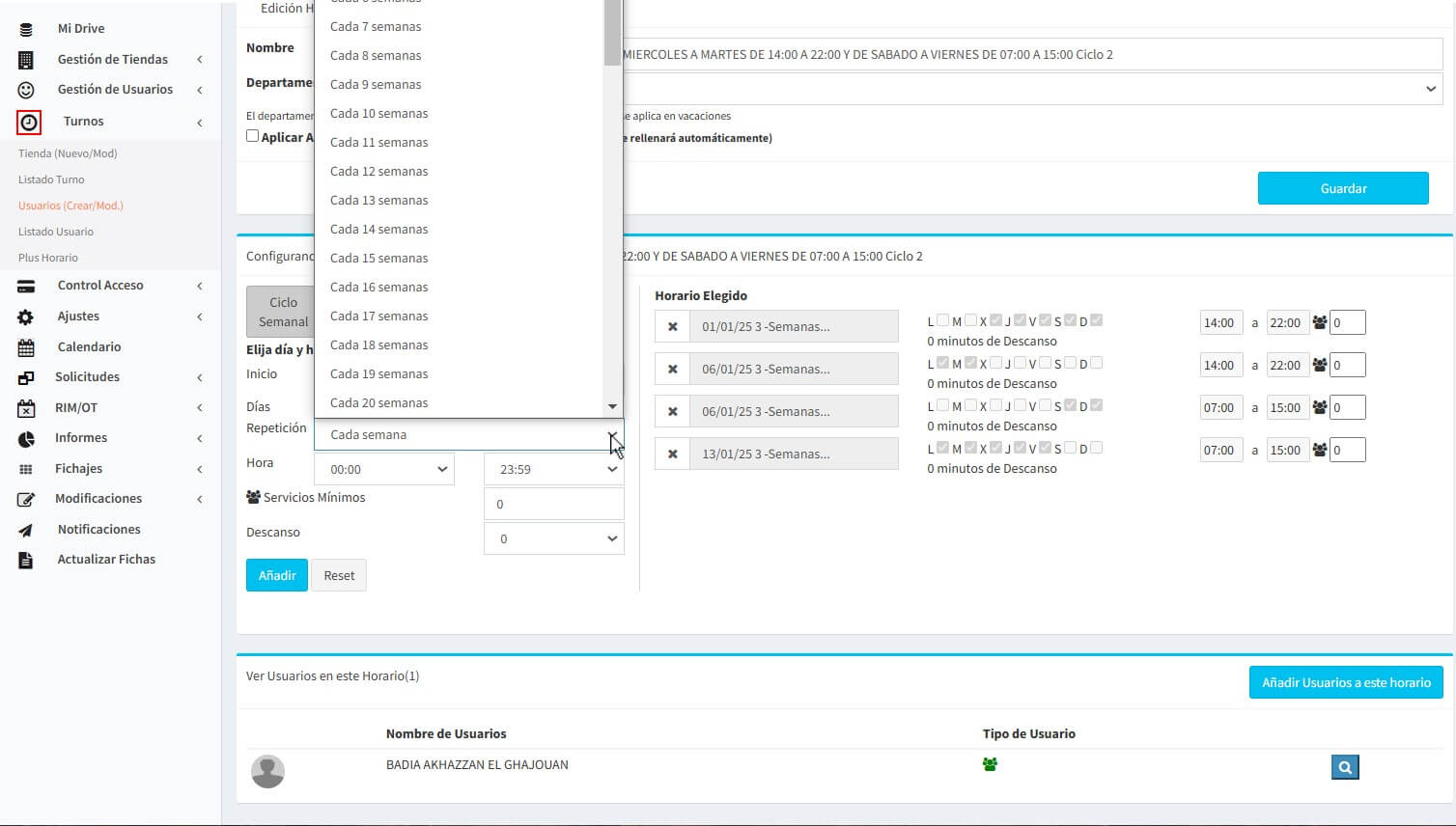1456x826 pixels.
Task: Remove the 01/01/25 schedule entry with X
Action: click(673, 327)
